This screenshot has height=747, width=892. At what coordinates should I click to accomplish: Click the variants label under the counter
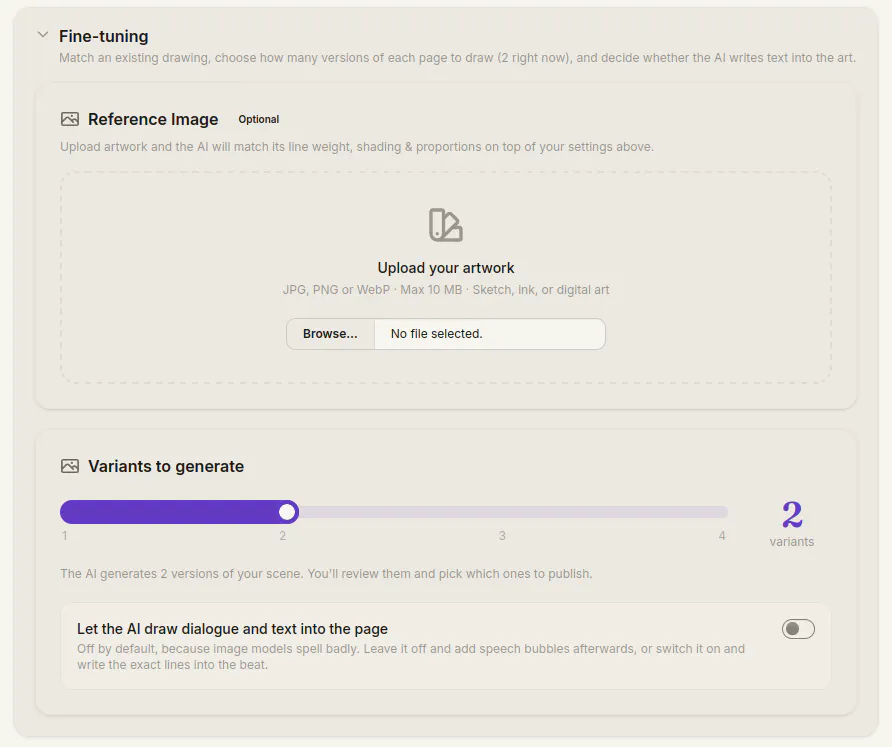pos(792,542)
